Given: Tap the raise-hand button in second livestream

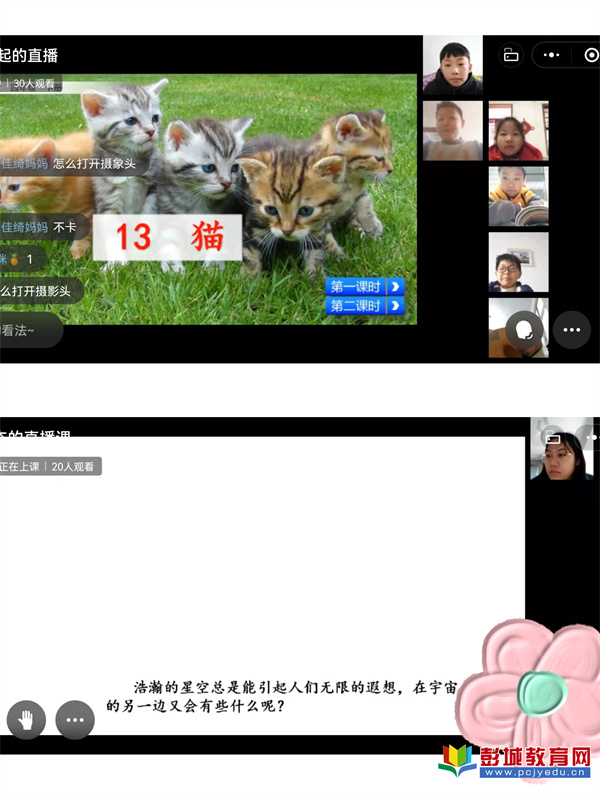Looking at the screenshot, I should pos(26,720).
